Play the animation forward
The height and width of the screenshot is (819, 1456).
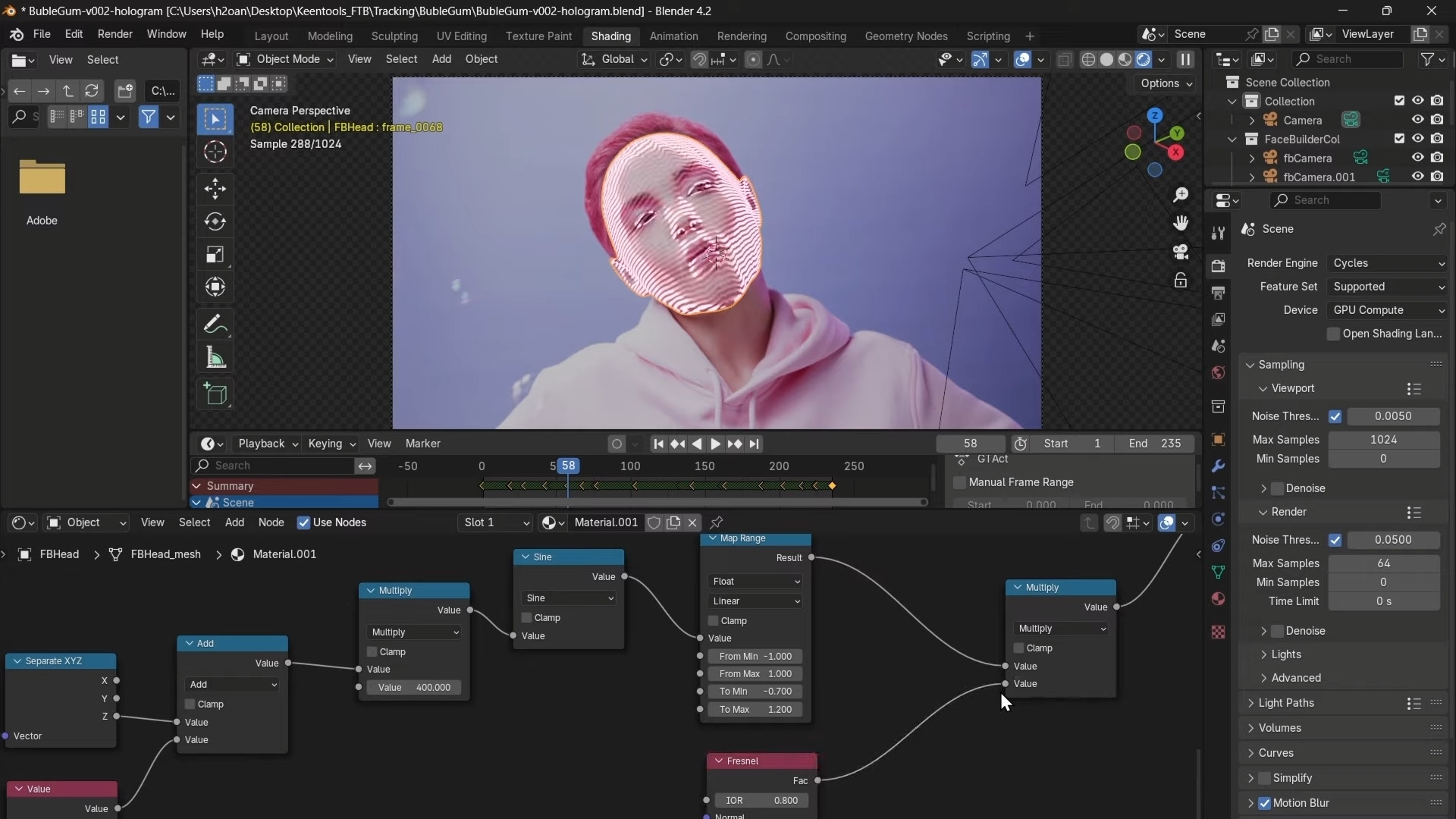pos(714,444)
